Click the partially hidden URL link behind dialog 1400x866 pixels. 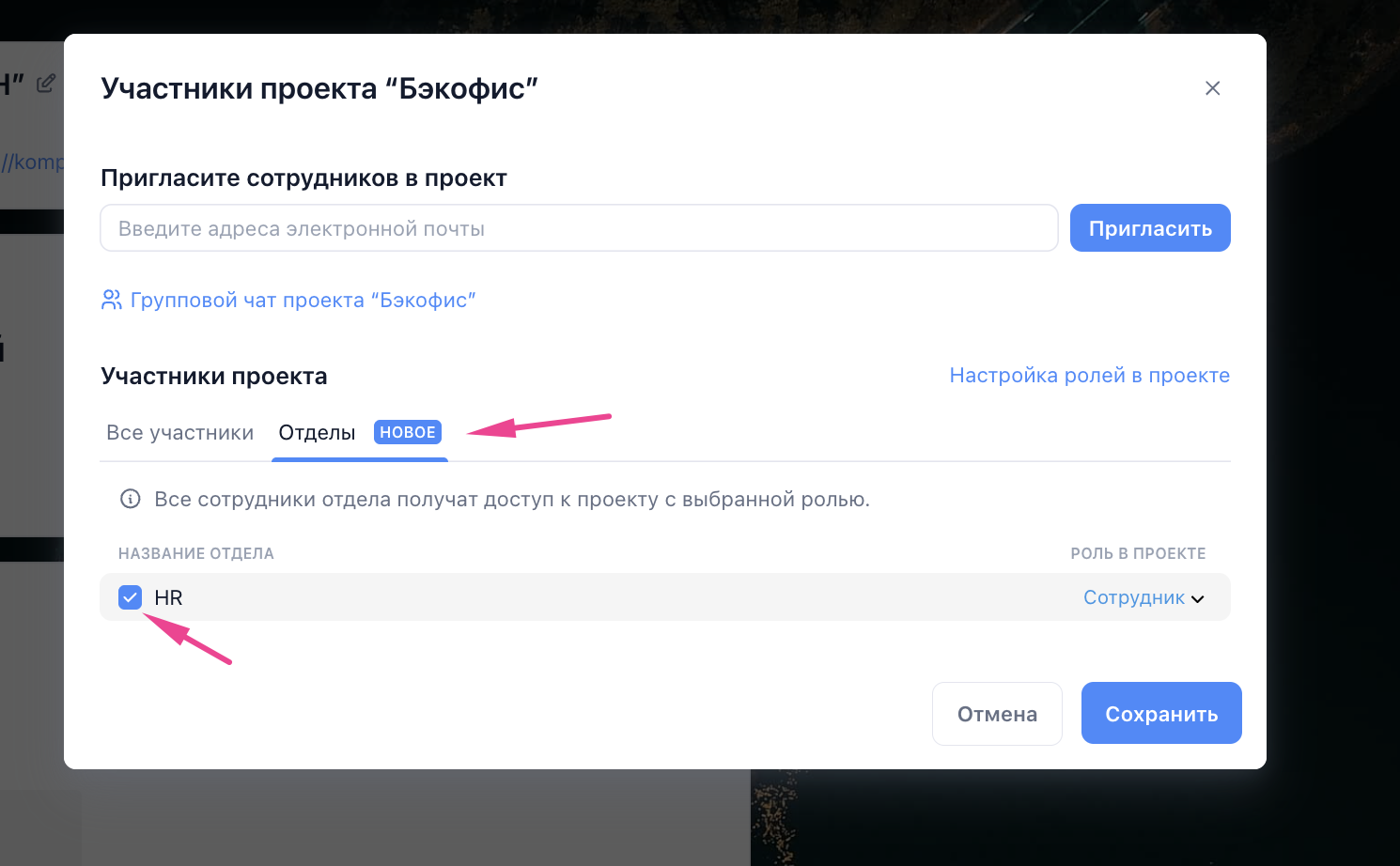coord(32,162)
